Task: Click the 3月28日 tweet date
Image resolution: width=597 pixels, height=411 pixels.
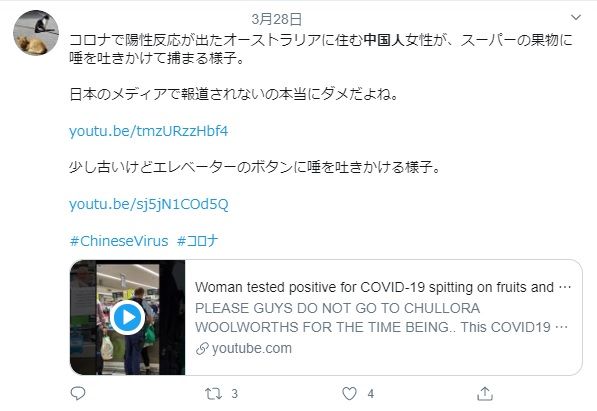Action: (x=277, y=19)
